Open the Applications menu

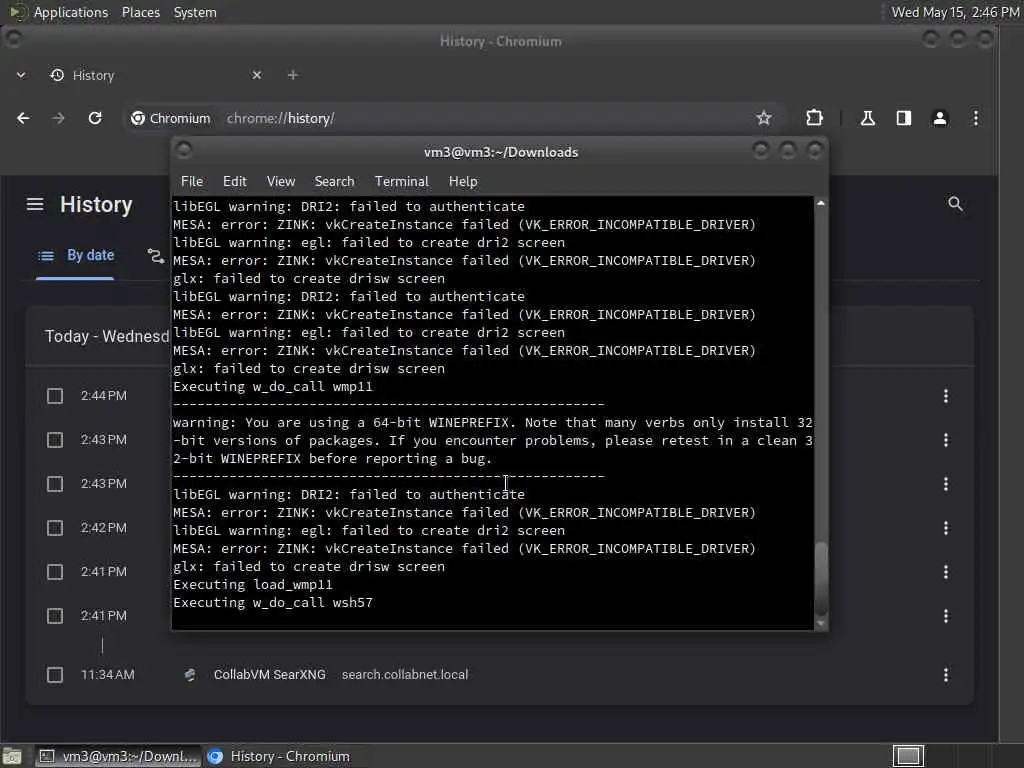click(71, 12)
